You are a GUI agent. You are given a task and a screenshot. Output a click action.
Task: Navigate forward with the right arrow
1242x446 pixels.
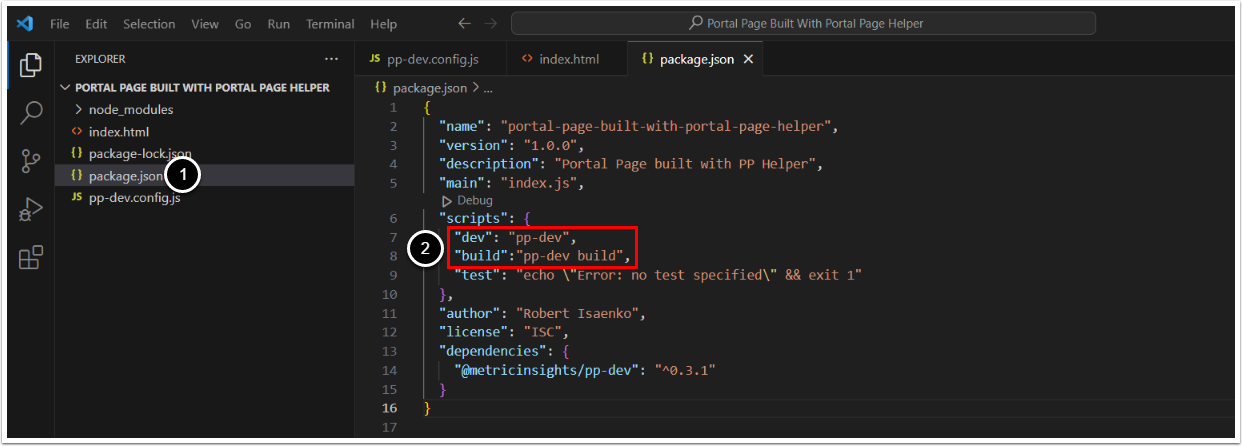(x=491, y=23)
